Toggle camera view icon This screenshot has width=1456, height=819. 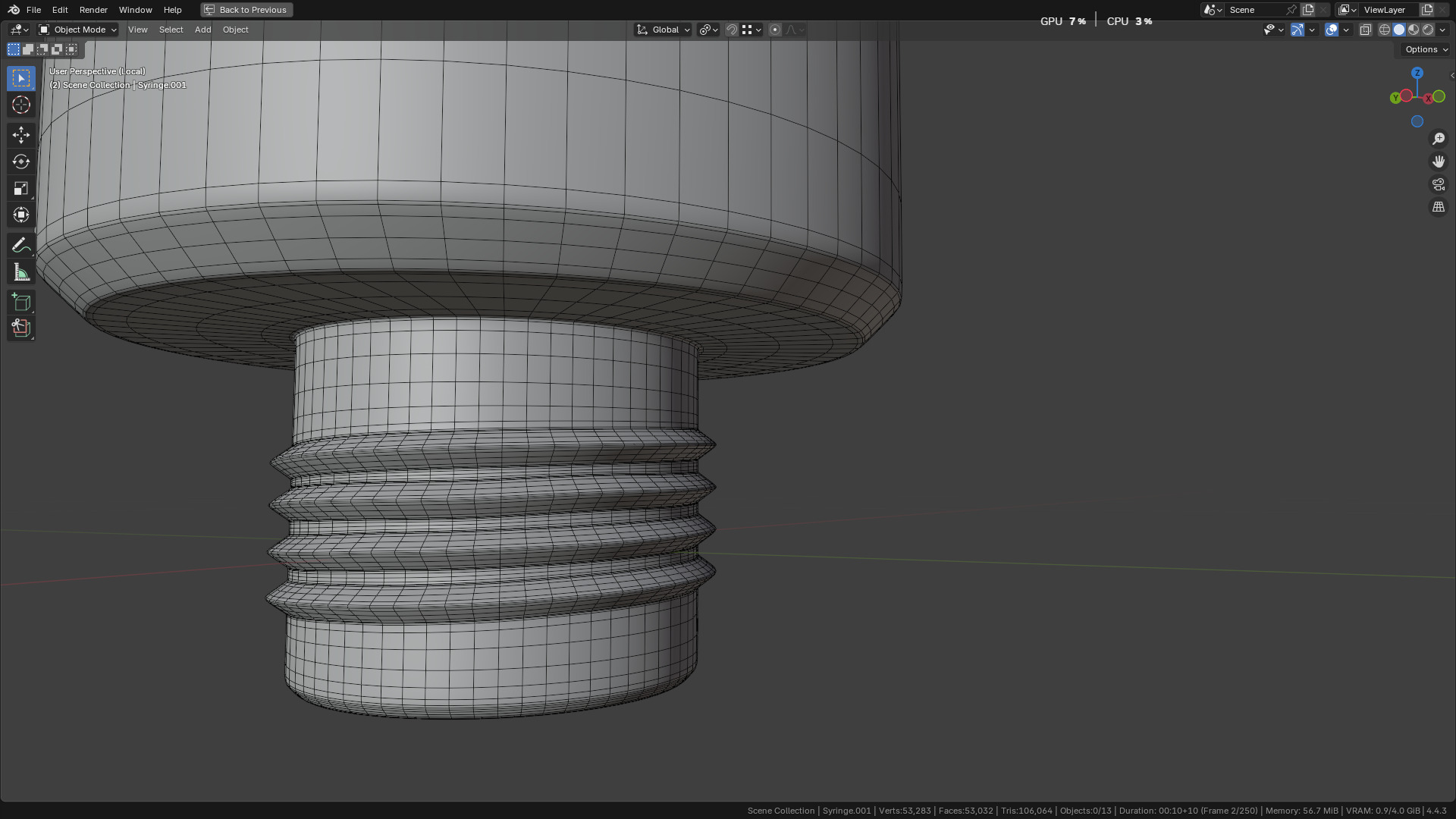click(1438, 184)
